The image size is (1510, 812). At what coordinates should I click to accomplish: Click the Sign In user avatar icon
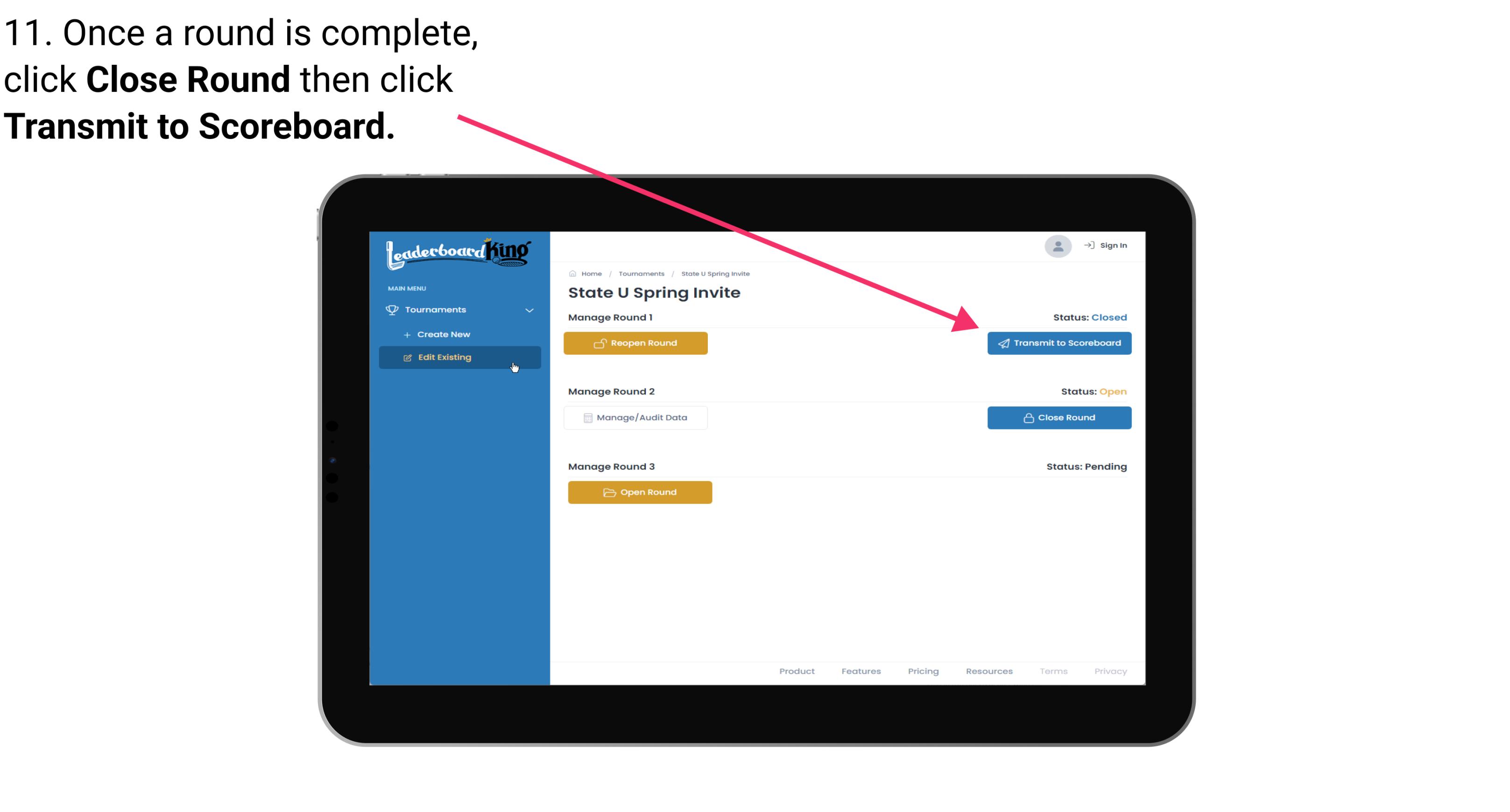(1057, 247)
